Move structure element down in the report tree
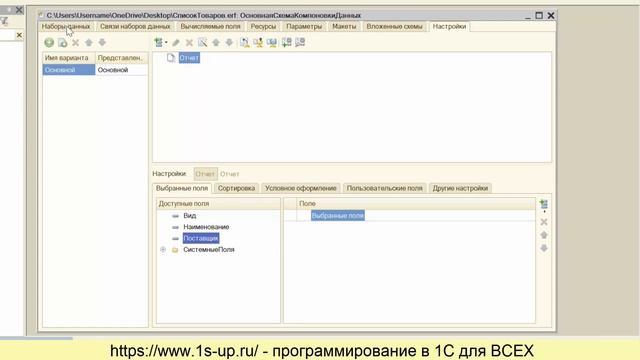 229,42
